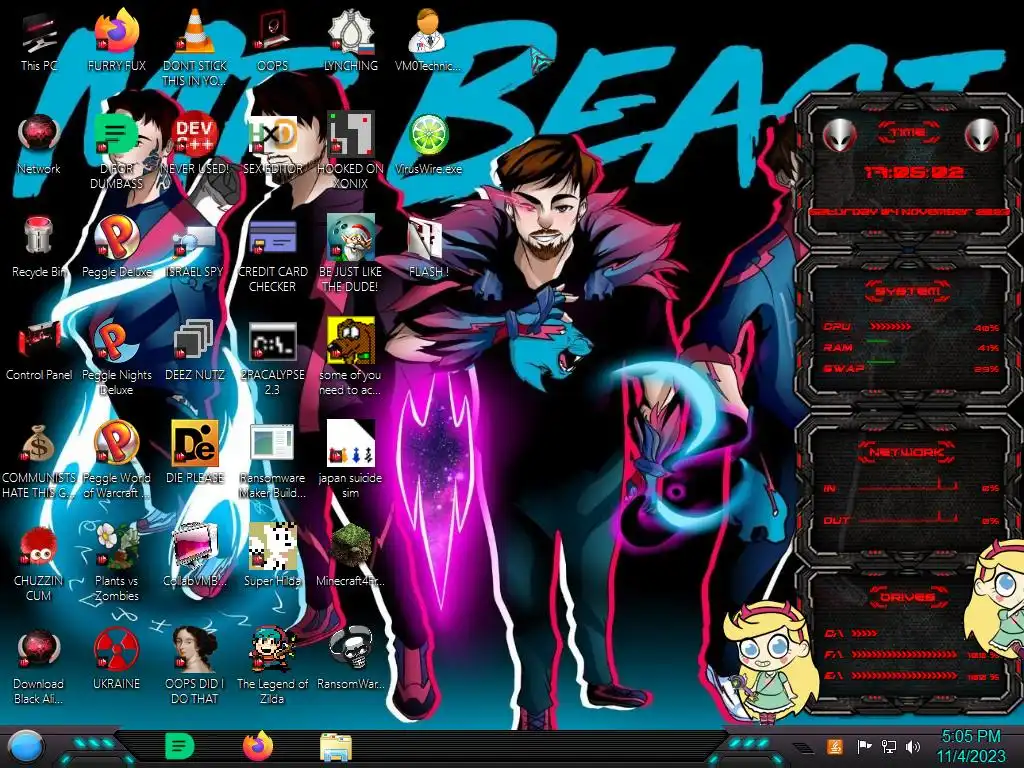Click the orange tray icon left of the flag
The width and height of the screenshot is (1024, 768).
pos(835,747)
